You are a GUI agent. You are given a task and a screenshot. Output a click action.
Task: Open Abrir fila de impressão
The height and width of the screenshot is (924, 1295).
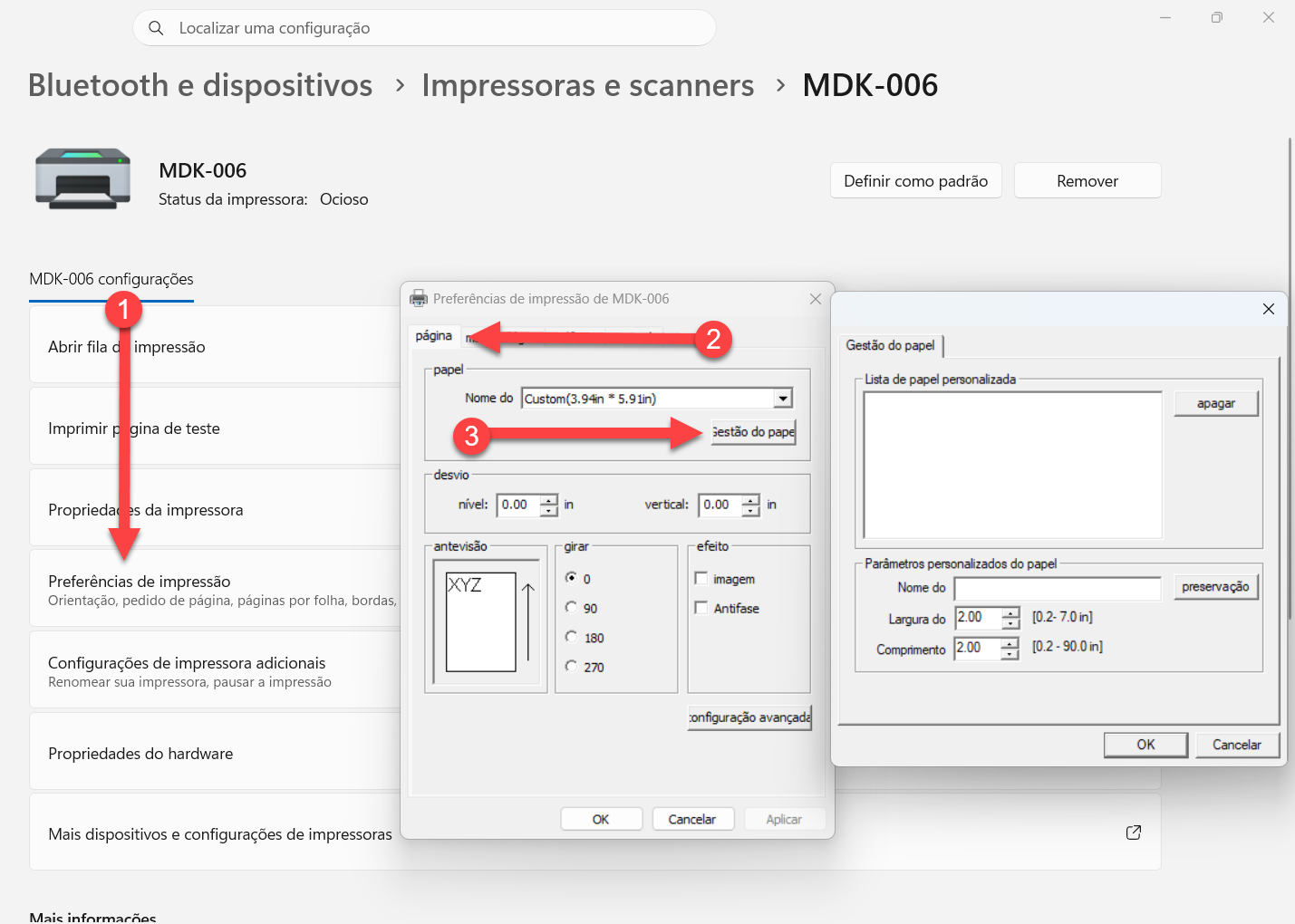(x=215, y=345)
